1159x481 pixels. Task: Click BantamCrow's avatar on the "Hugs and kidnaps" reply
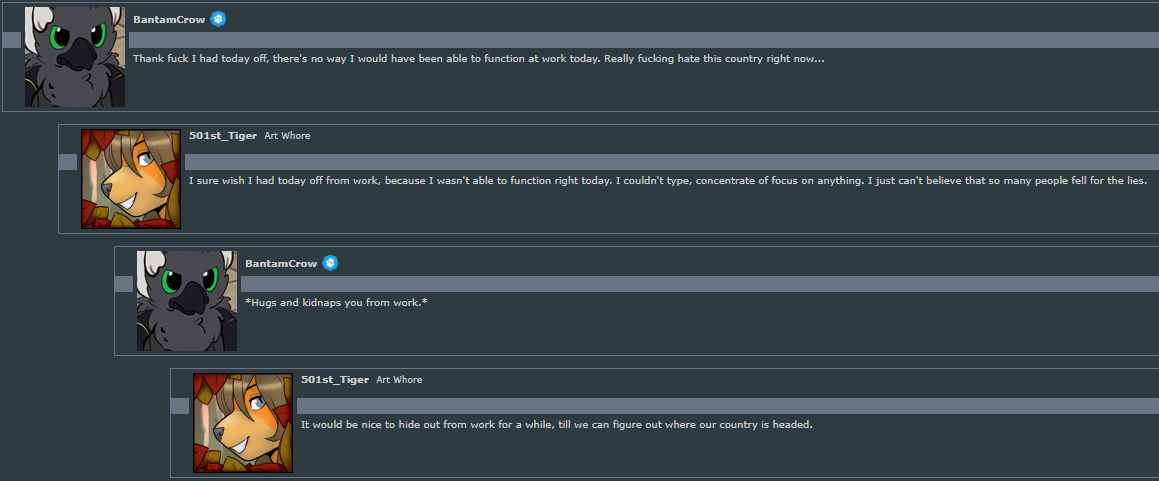187,300
